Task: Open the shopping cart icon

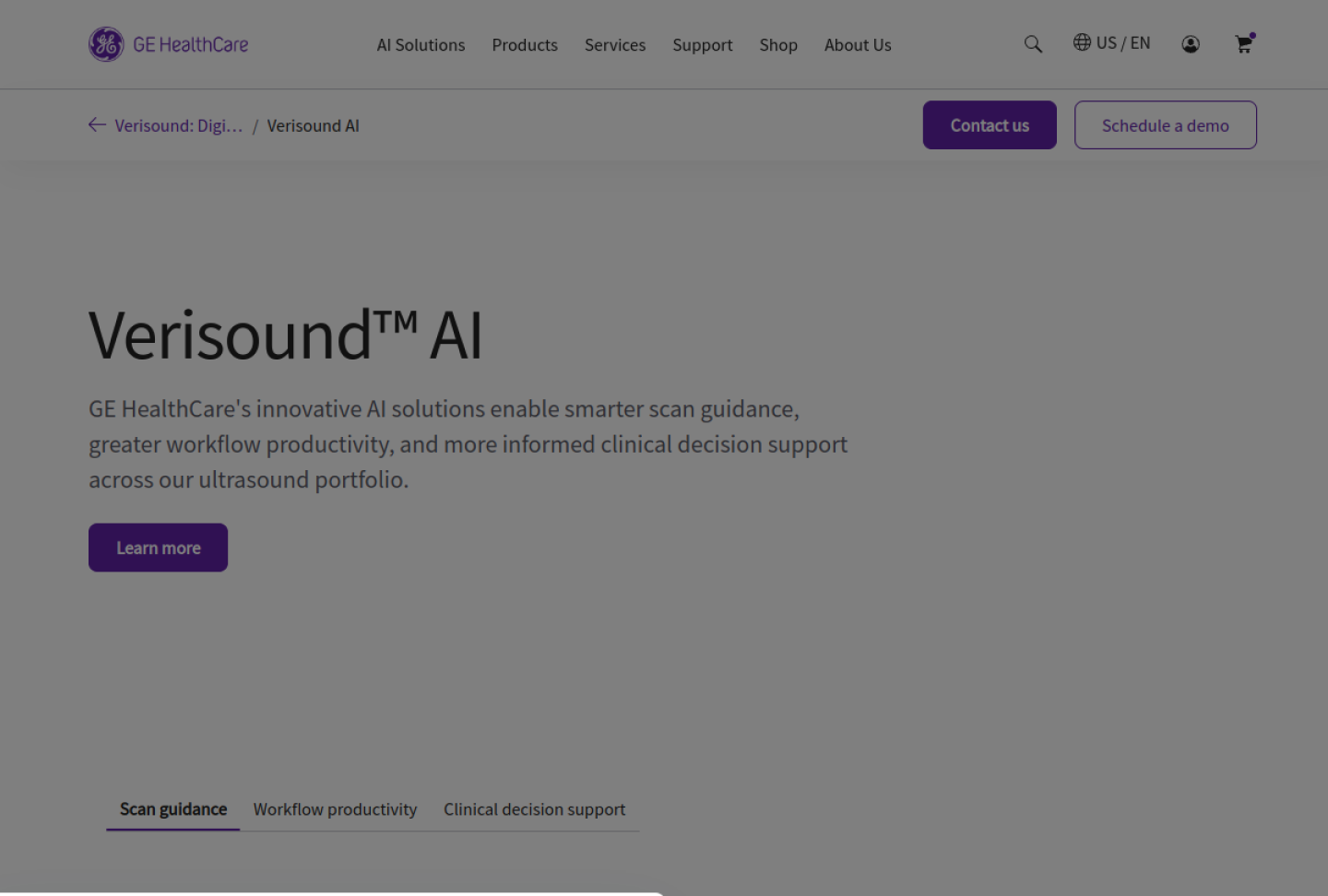Action: coord(1244,43)
